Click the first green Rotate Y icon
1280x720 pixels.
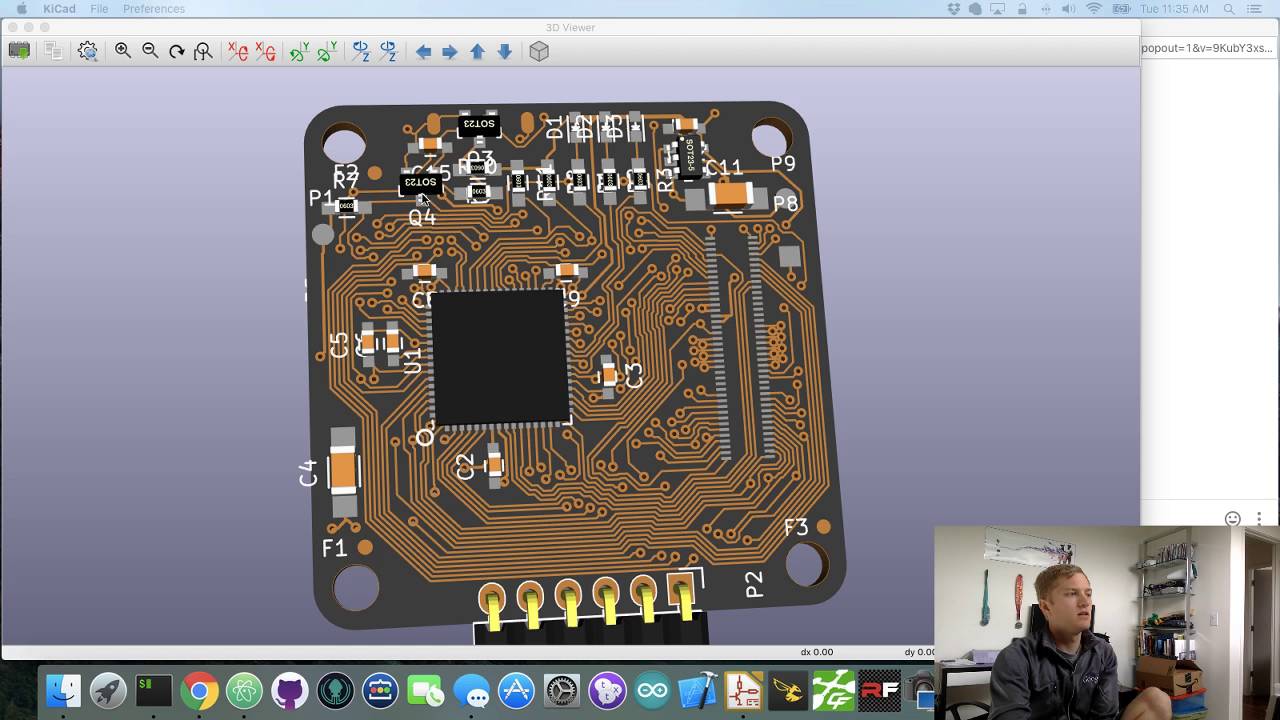point(299,51)
